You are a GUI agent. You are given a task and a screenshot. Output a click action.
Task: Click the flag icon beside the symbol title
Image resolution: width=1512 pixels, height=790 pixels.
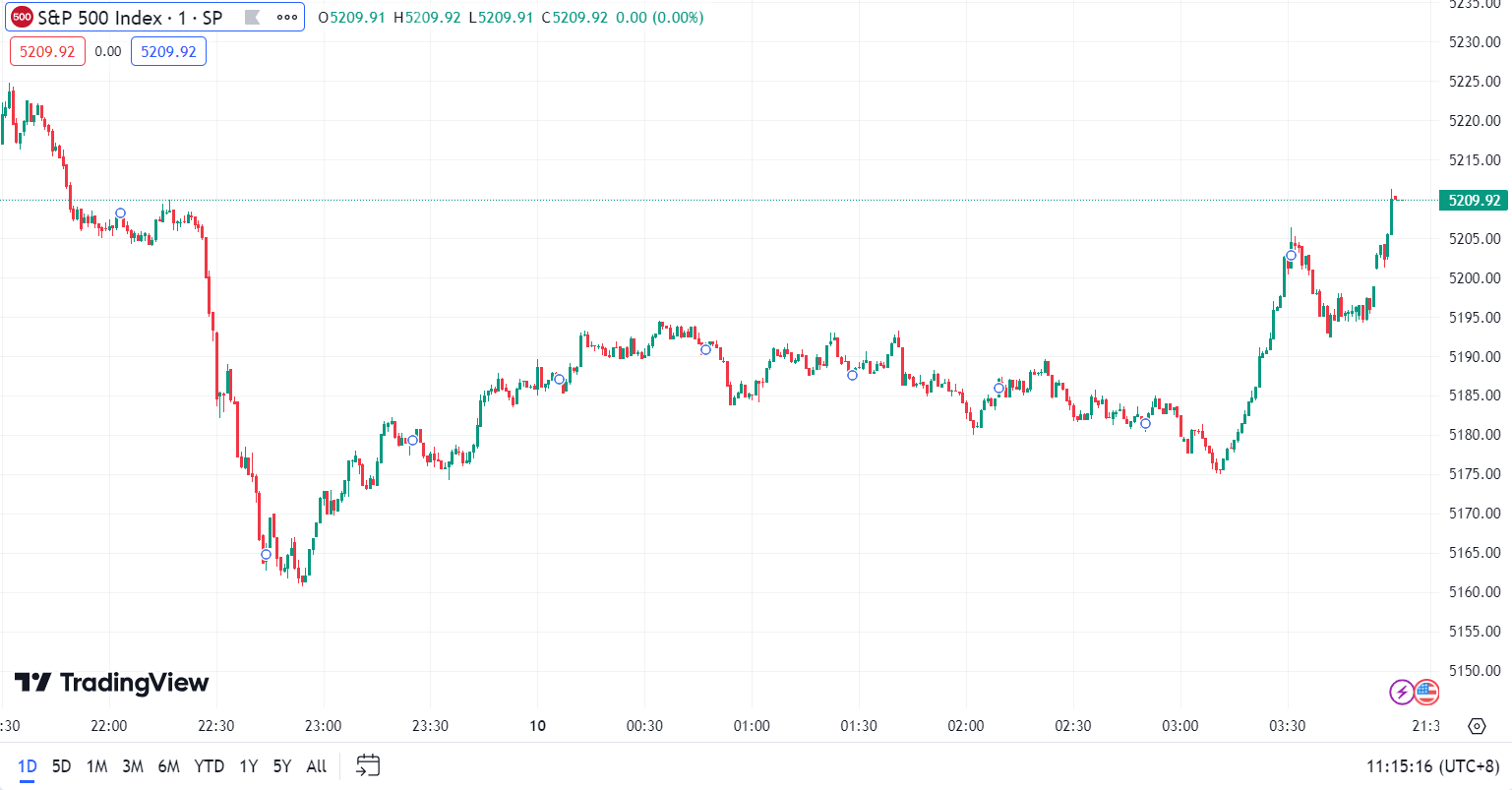[x=252, y=18]
